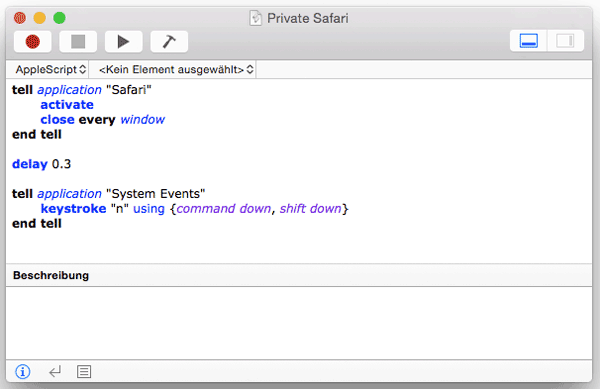Stop the script with the Stop button

pos(78,42)
